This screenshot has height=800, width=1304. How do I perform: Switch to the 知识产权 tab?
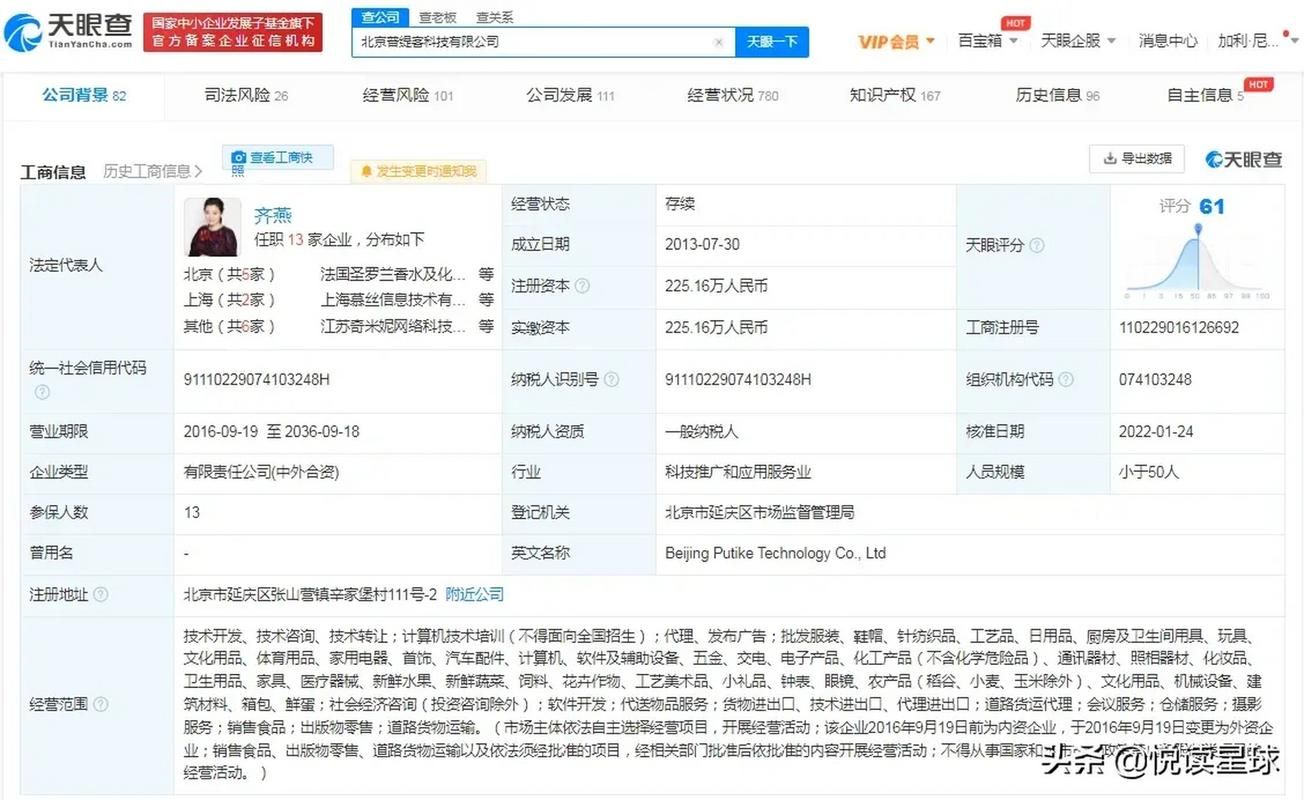(x=895, y=95)
